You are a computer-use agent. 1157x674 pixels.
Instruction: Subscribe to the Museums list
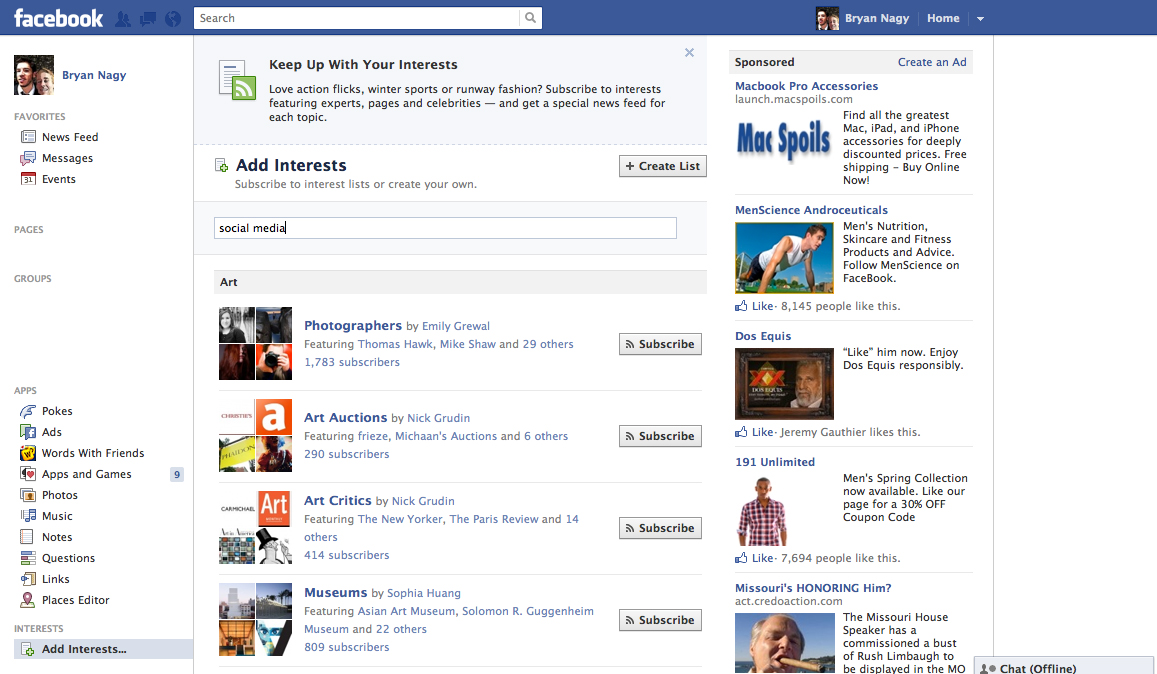click(660, 620)
